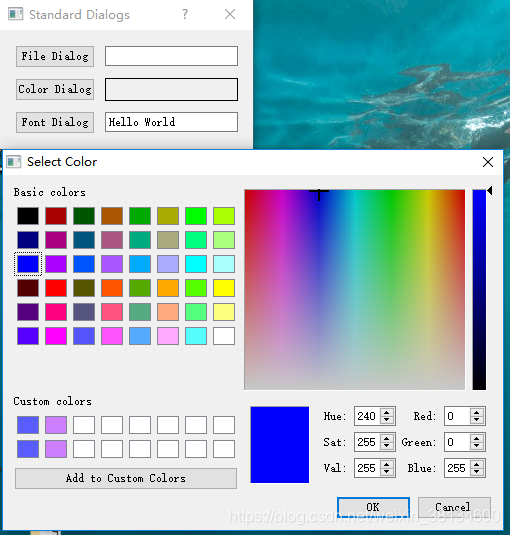Select the dark red swatch in first row
Viewport: 510px width, 535px height.
coord(56,216)
